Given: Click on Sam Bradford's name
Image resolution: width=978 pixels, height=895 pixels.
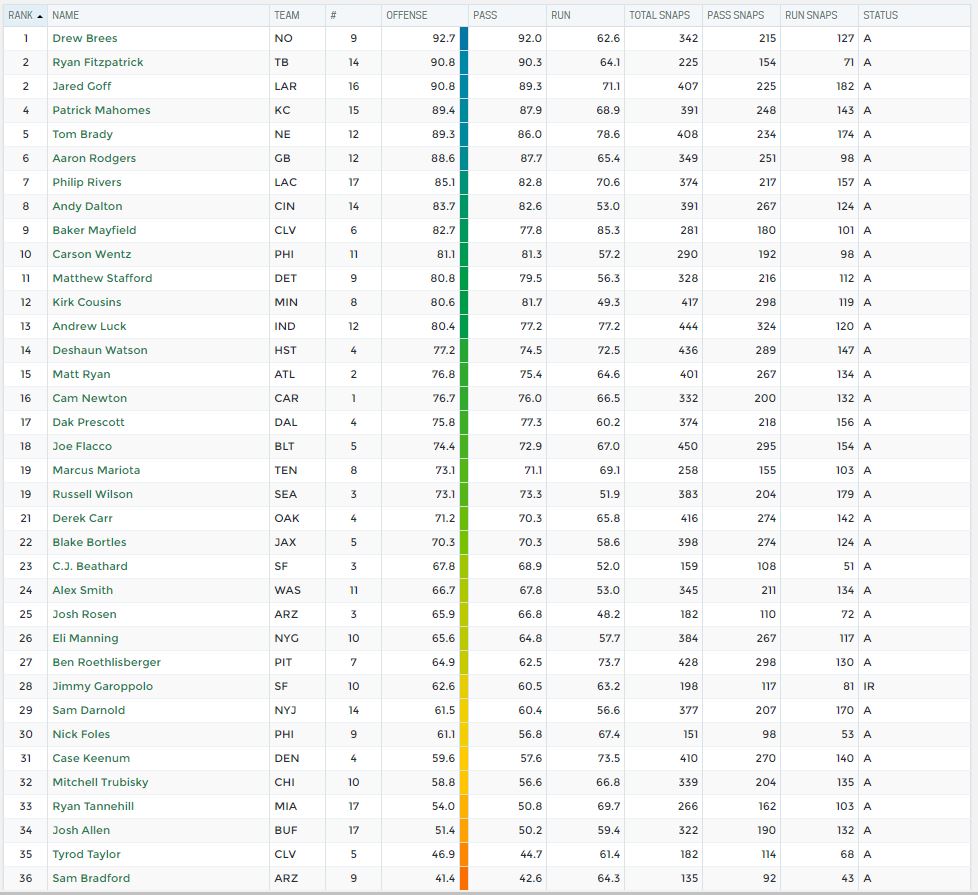Looking at the screenshot, I should [x=91, y=878].
